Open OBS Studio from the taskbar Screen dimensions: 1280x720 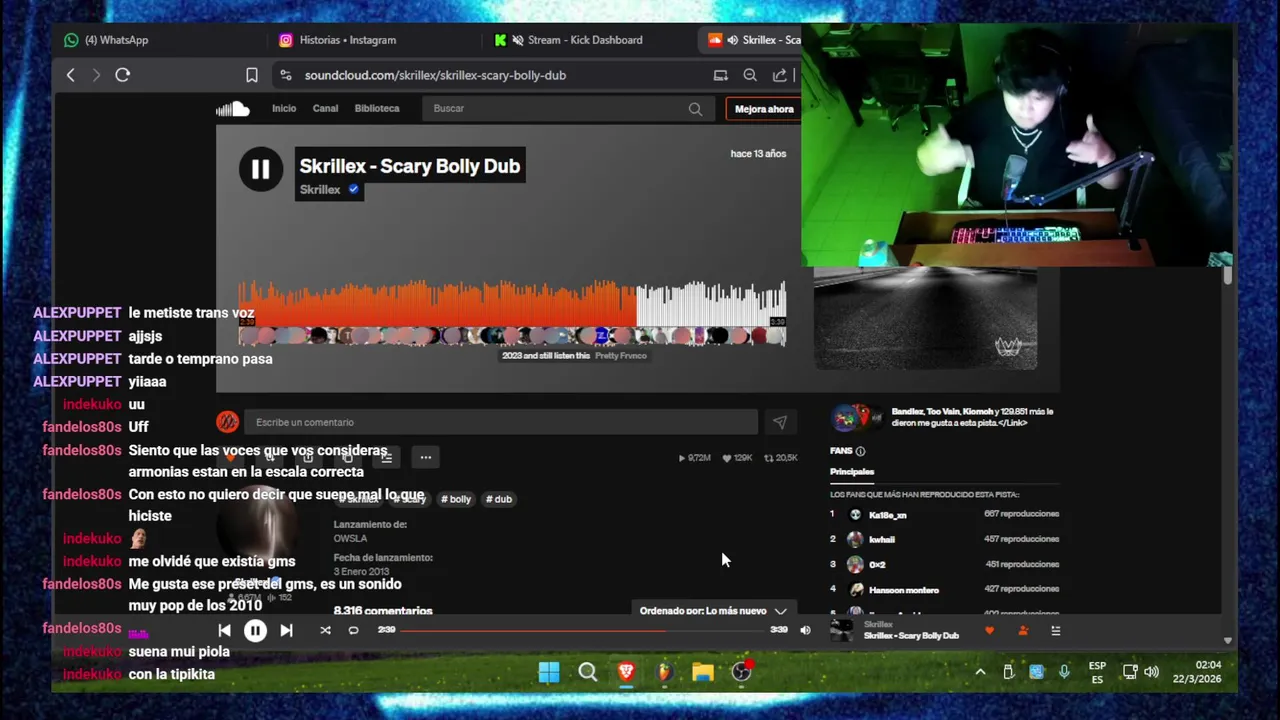[x=741, y=672]
